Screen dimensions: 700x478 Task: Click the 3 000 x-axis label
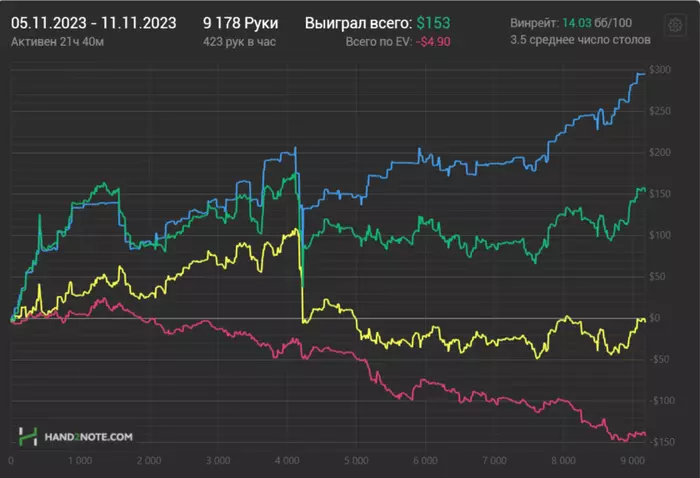[x=218, y=461]
